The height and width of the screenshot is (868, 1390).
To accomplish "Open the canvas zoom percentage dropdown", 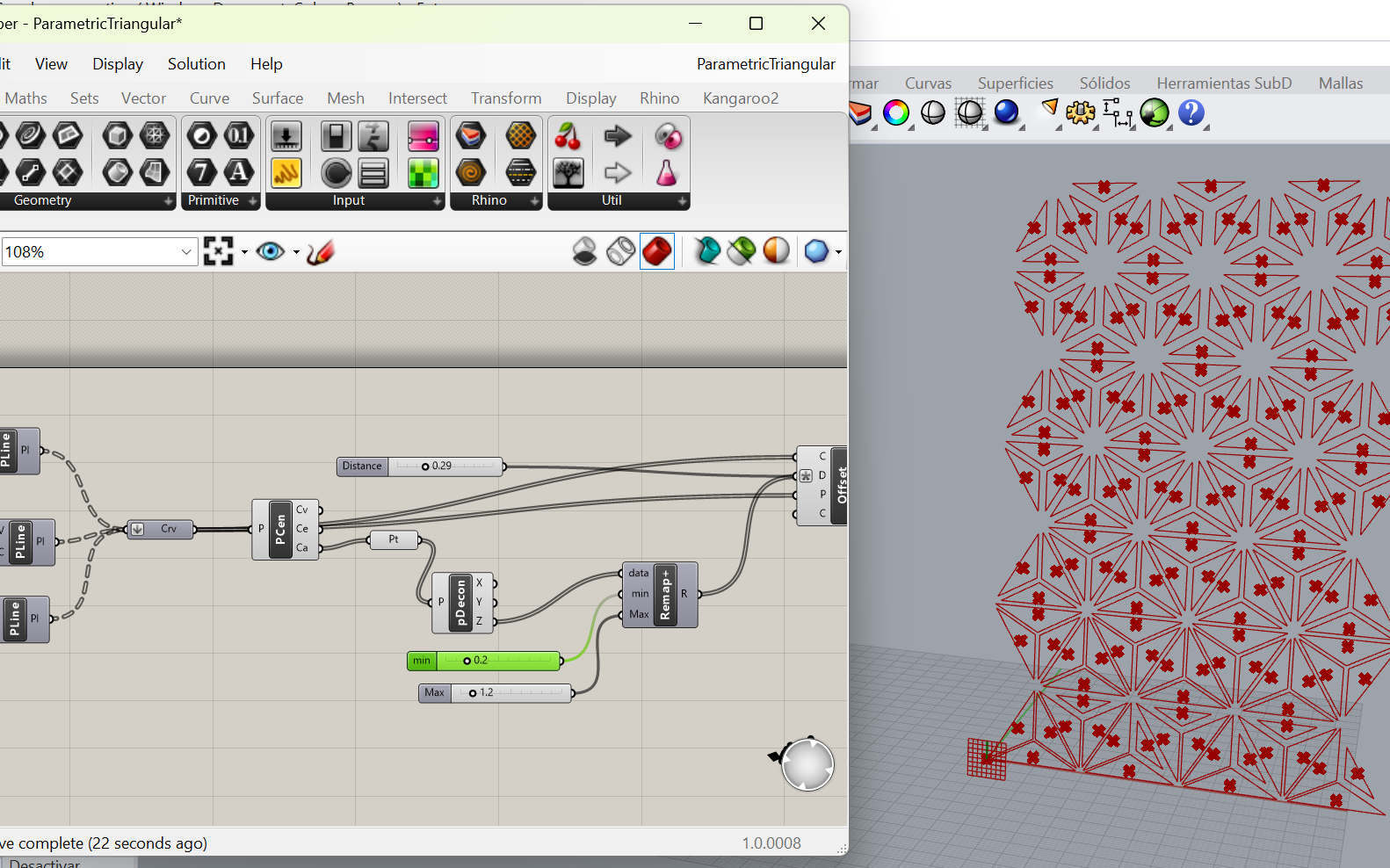I will pyautogui.click(x=186, y=252).
